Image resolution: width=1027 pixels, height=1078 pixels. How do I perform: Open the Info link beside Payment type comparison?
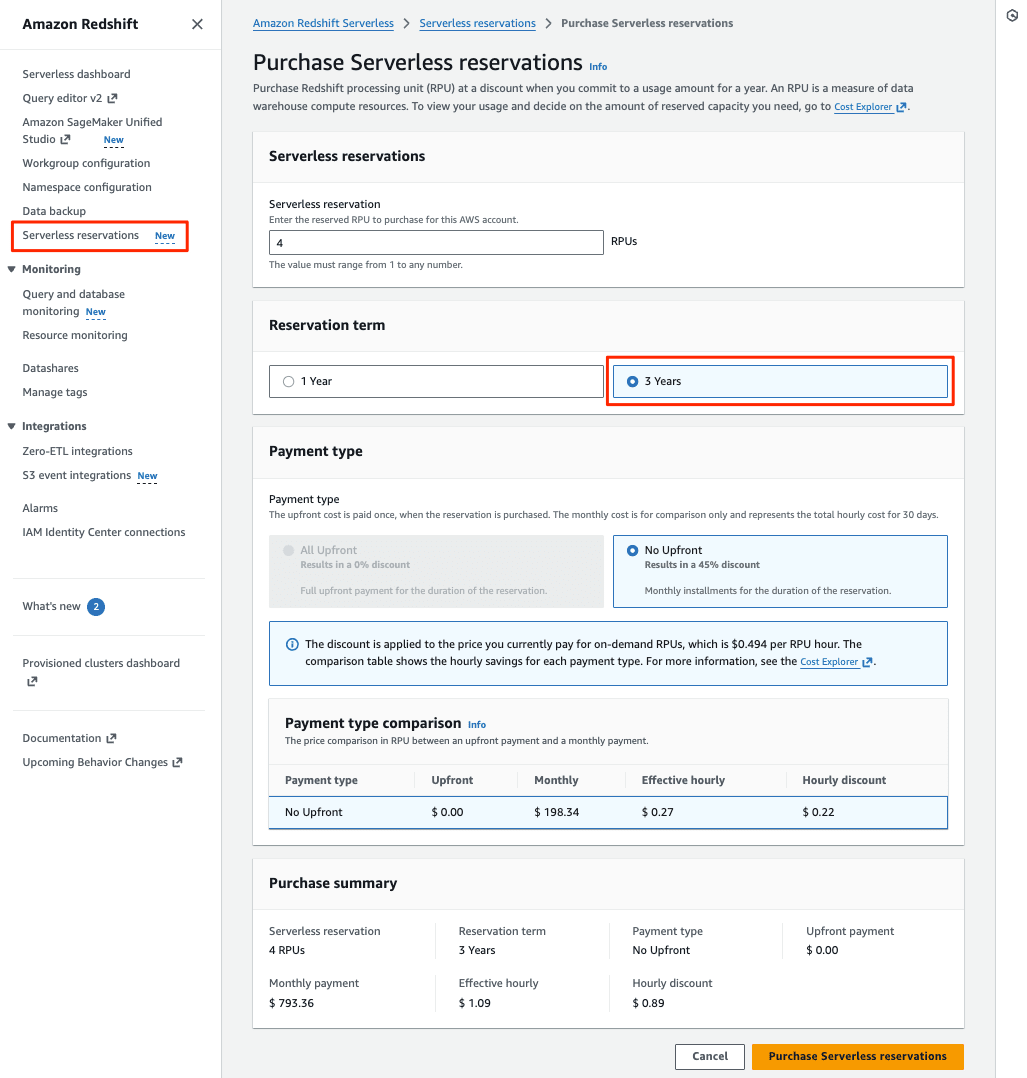click(x=477, y=724)
